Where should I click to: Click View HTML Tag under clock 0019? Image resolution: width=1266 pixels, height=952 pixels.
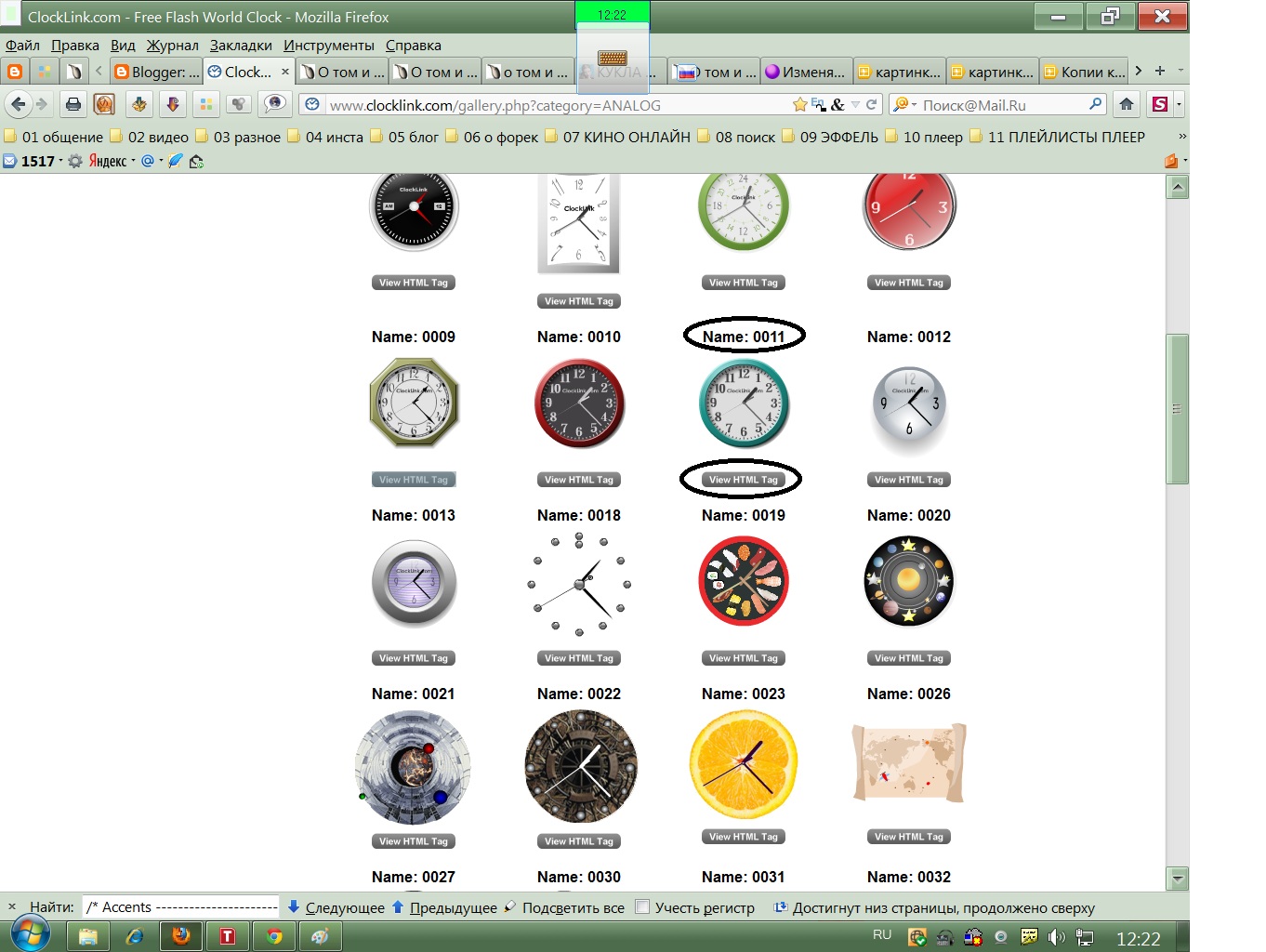pos(744,480)
